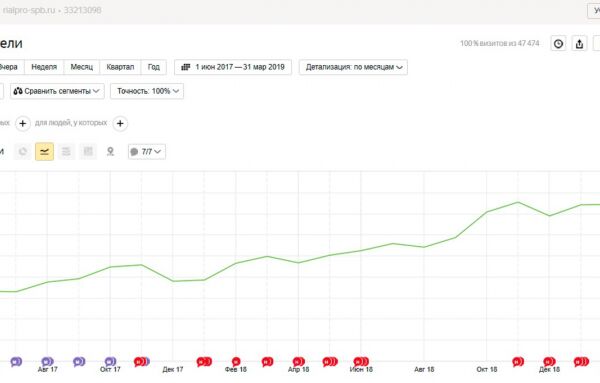Select the map pin view icon
600x383 pixels.
pos(110,152)
